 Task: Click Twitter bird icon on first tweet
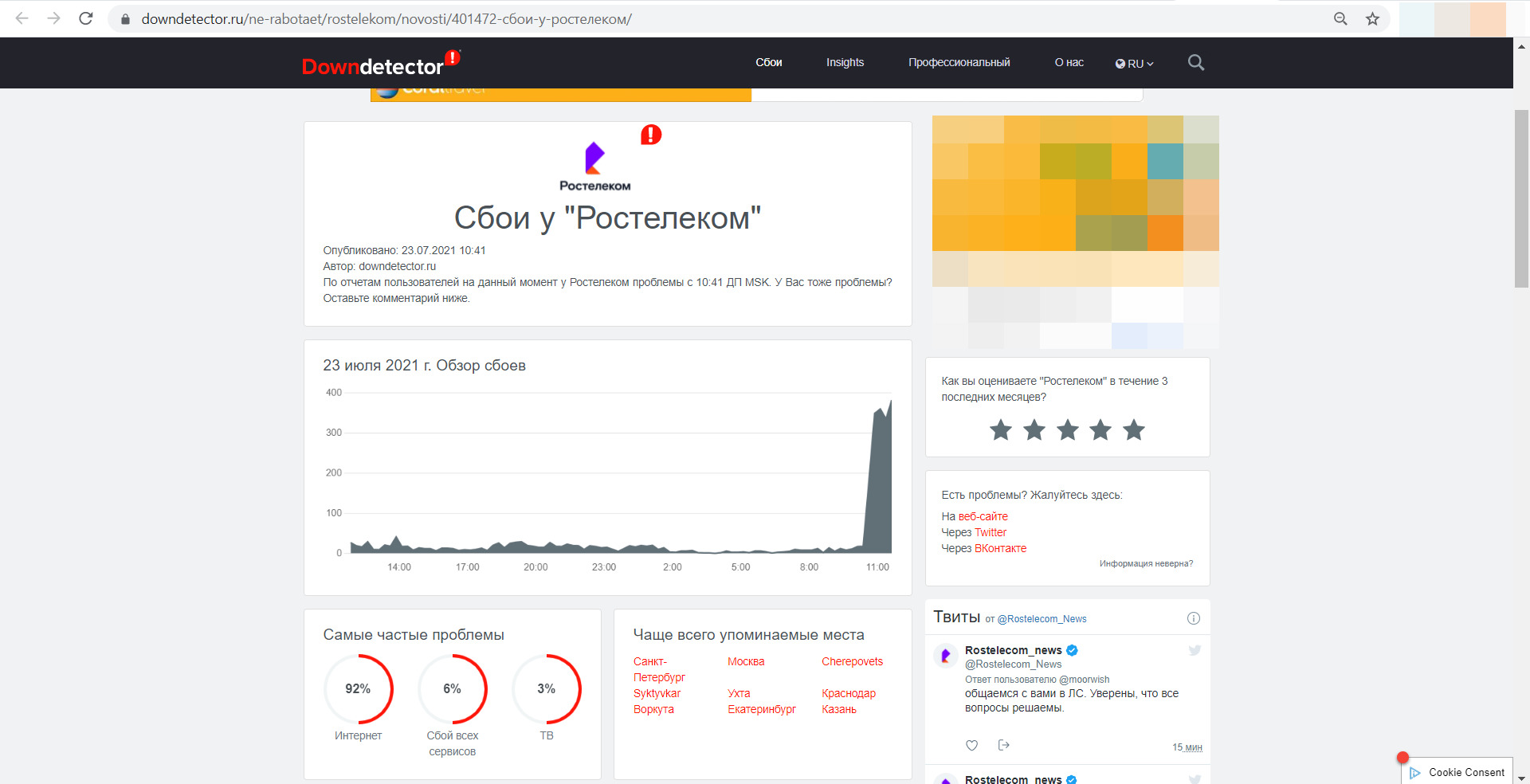(x=1195, y=650)
